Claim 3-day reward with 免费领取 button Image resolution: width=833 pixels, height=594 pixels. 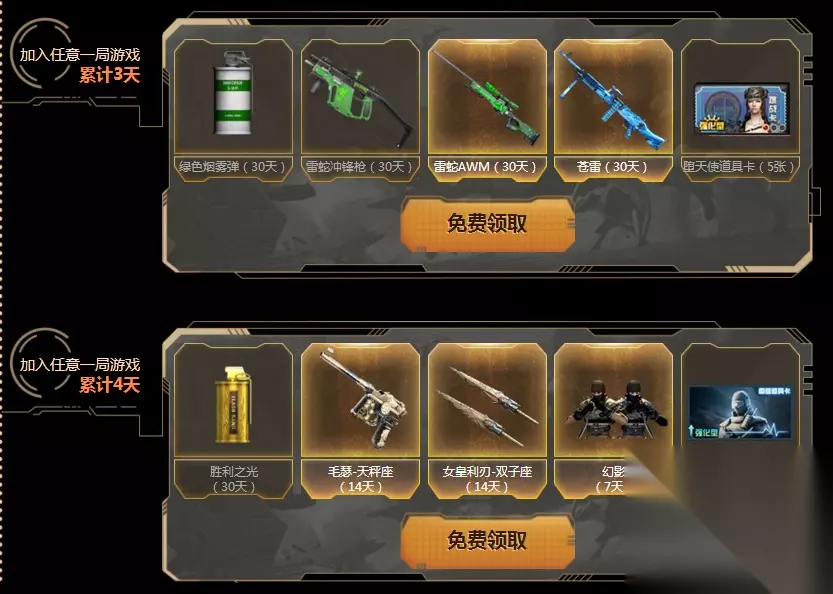pos(487,224)
